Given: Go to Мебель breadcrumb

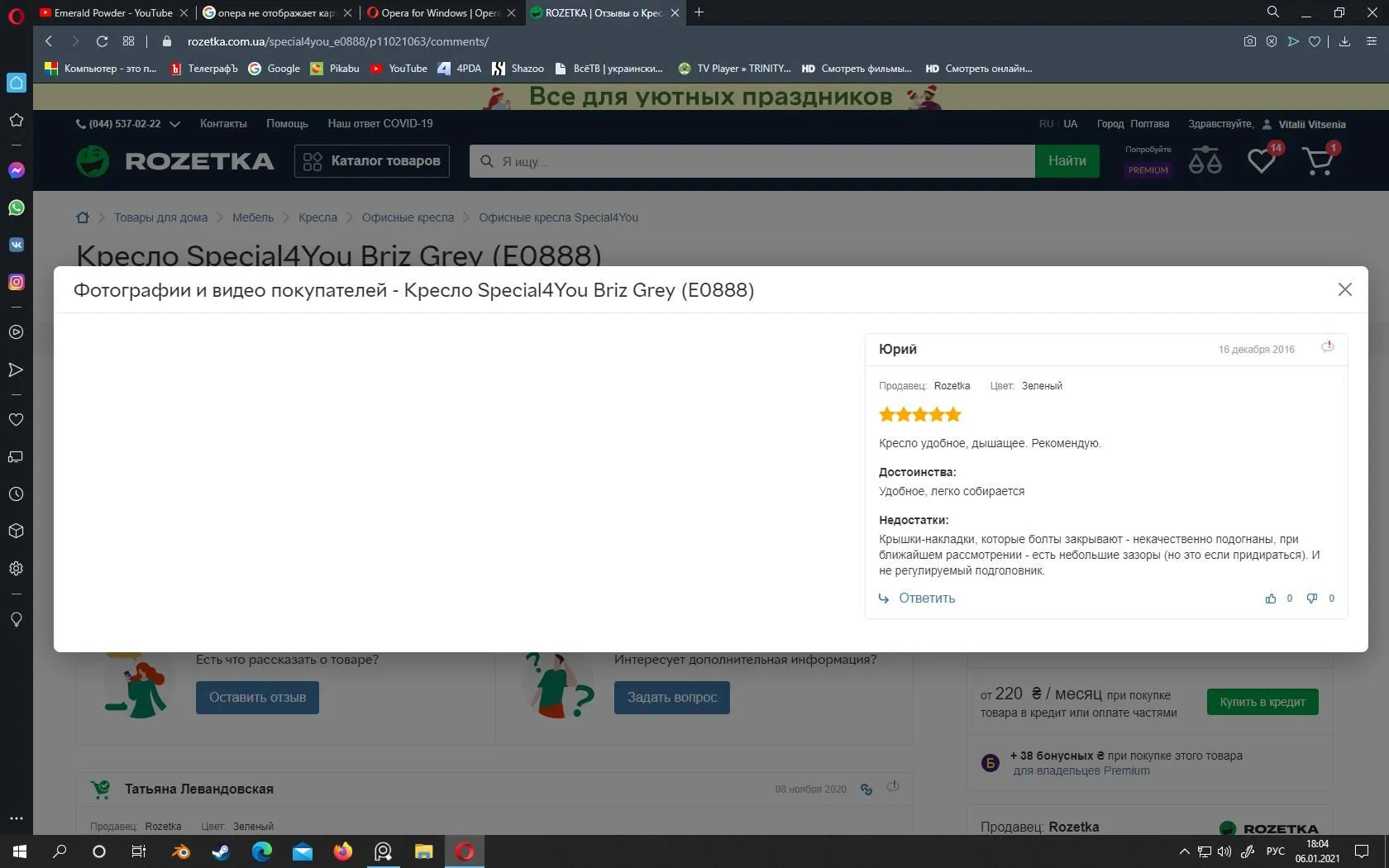Looking at the screenshot, I should 253,217.
